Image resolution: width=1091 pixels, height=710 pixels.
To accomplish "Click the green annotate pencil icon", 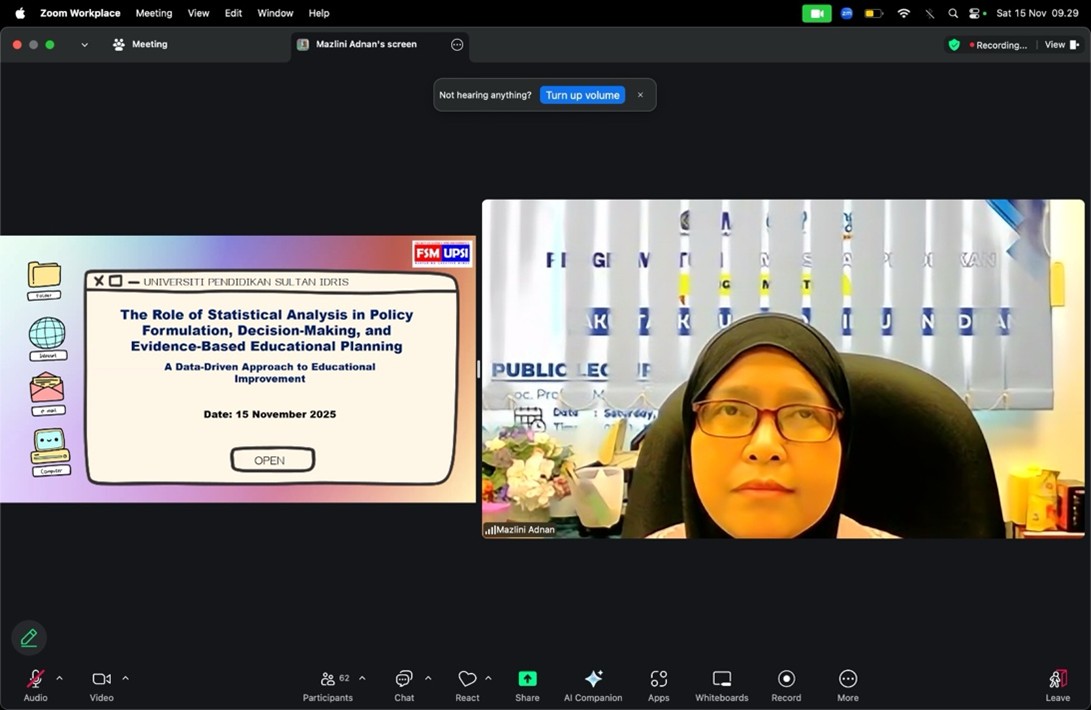I will (29, 638).
